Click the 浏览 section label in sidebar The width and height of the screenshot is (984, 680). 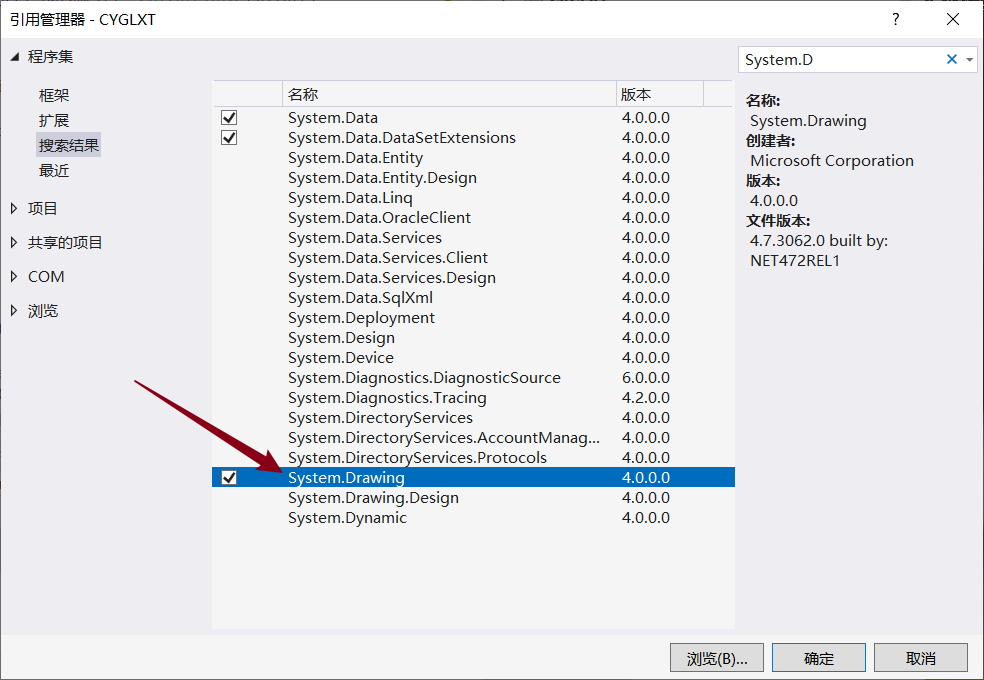coord(43,311)
